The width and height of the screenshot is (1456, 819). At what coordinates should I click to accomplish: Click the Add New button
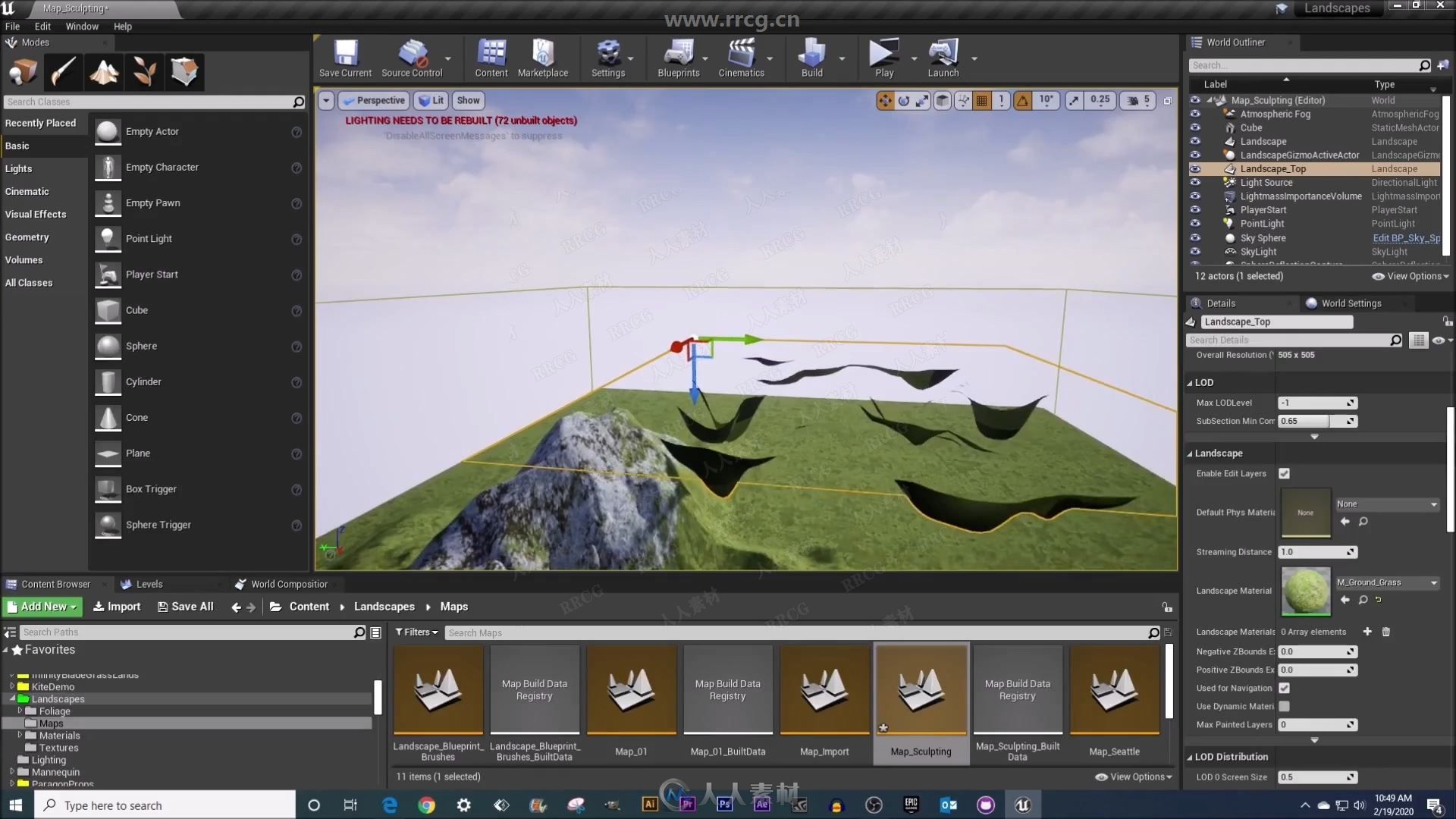coord(42,607)
